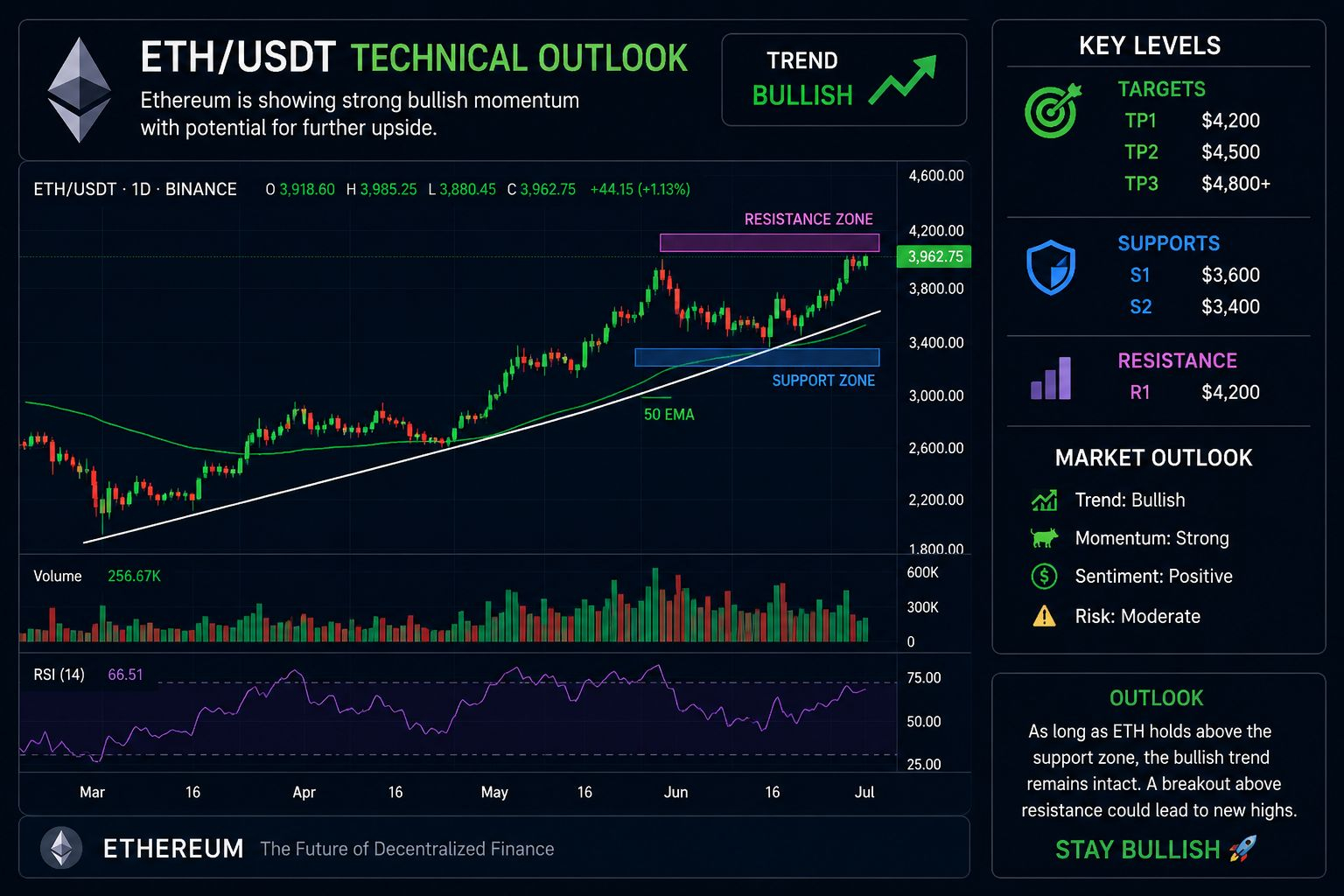The height and width of the screenshot is (896, 1344).
Task: Click the "Volume" panel label
Action: point(58,576)
